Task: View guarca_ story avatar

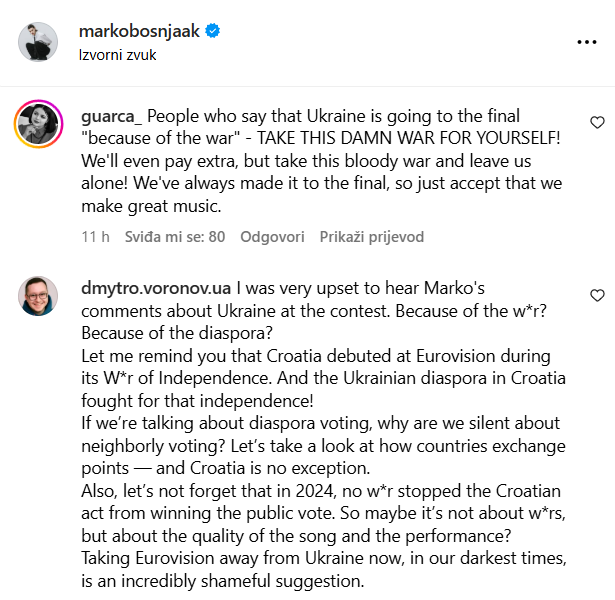Action: pyautogui.click(x=38, y=124)
